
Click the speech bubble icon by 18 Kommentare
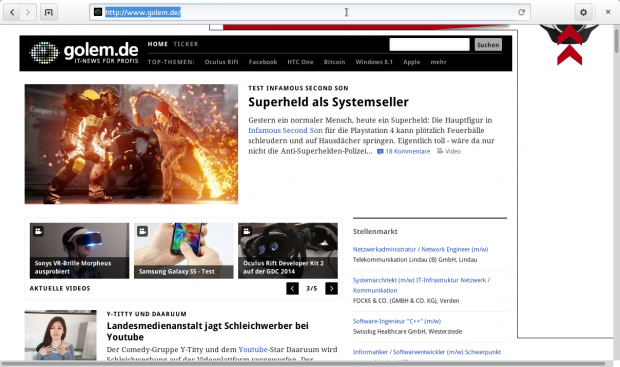click(x=380, y=151)
